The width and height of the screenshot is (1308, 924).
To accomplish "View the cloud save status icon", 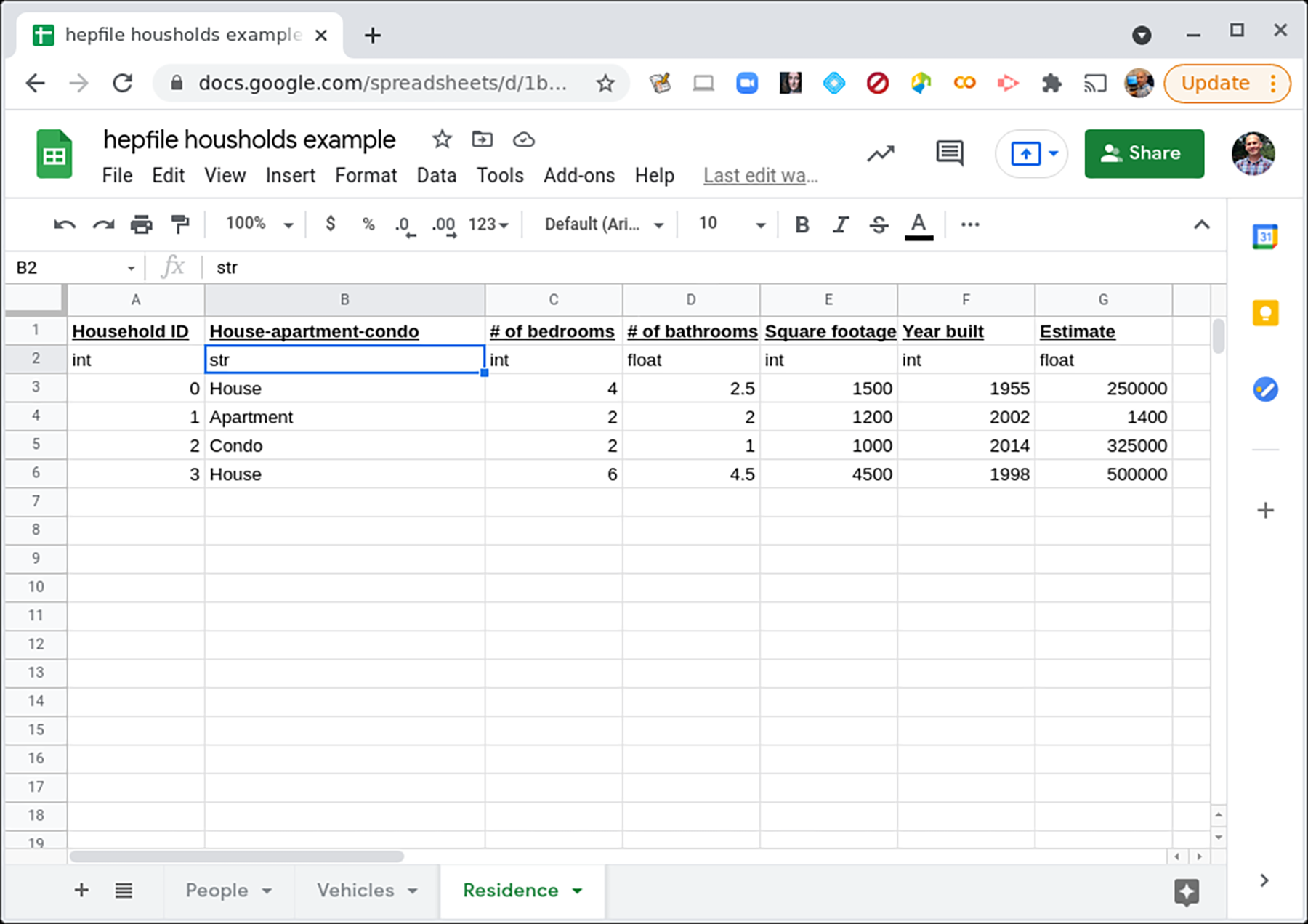I will (523, 139).
